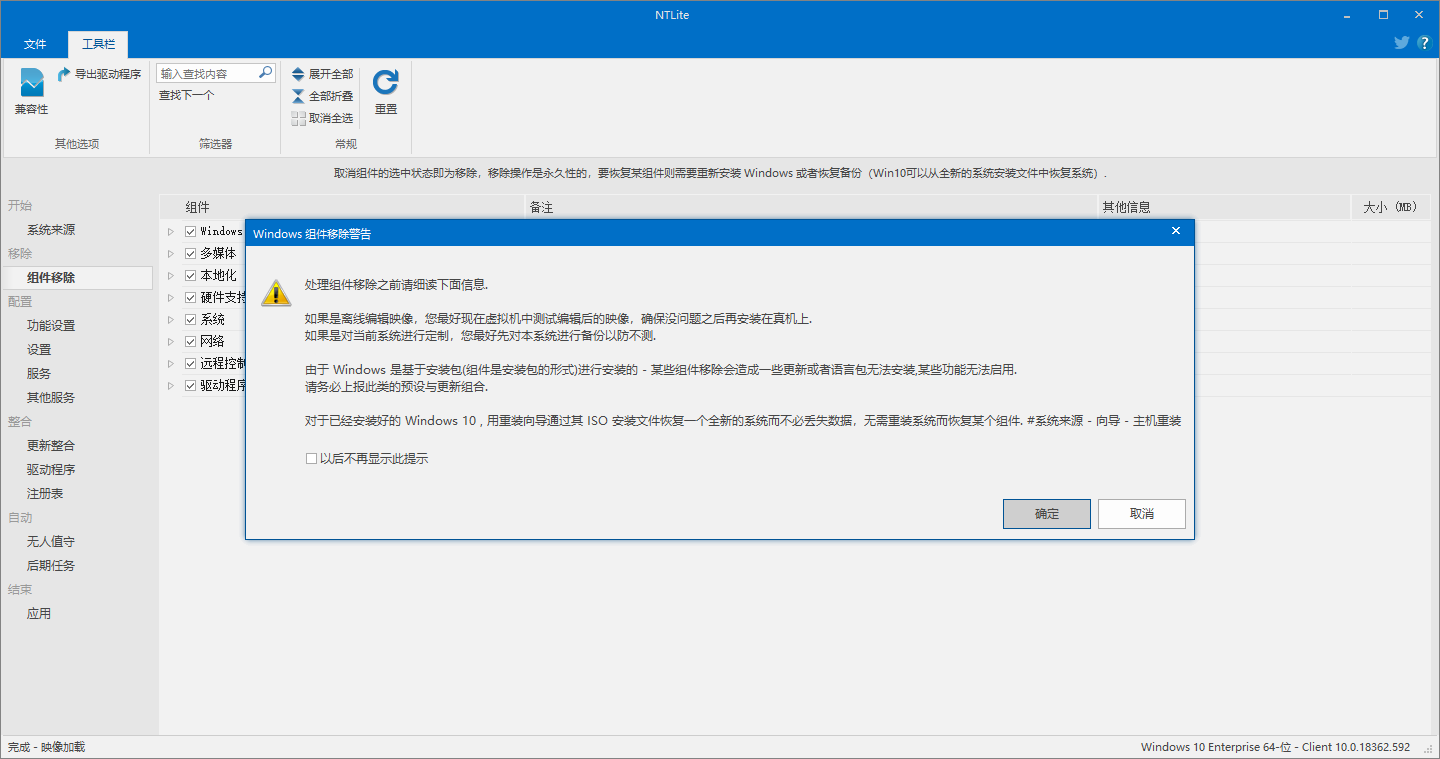This screenshot has width=1440, height=759.
Task: Expand the 网络 tree row
Action: tap(171, 341)
